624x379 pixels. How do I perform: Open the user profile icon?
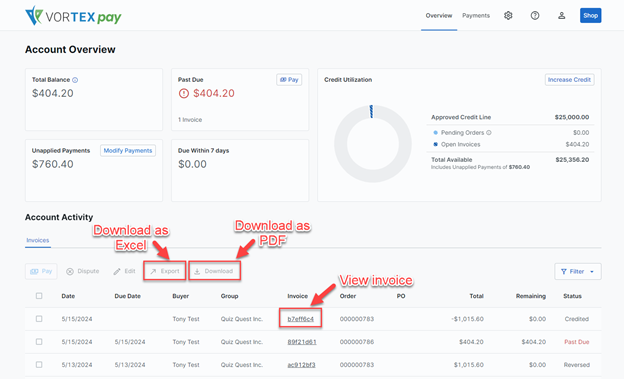click(562, 16)
